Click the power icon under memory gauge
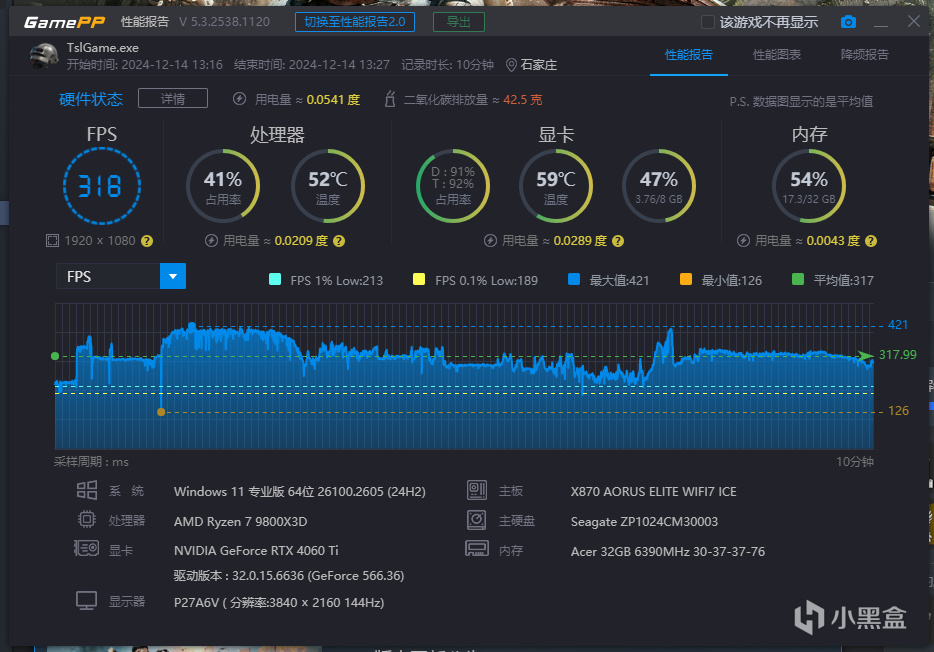 (x=743, y=241)
